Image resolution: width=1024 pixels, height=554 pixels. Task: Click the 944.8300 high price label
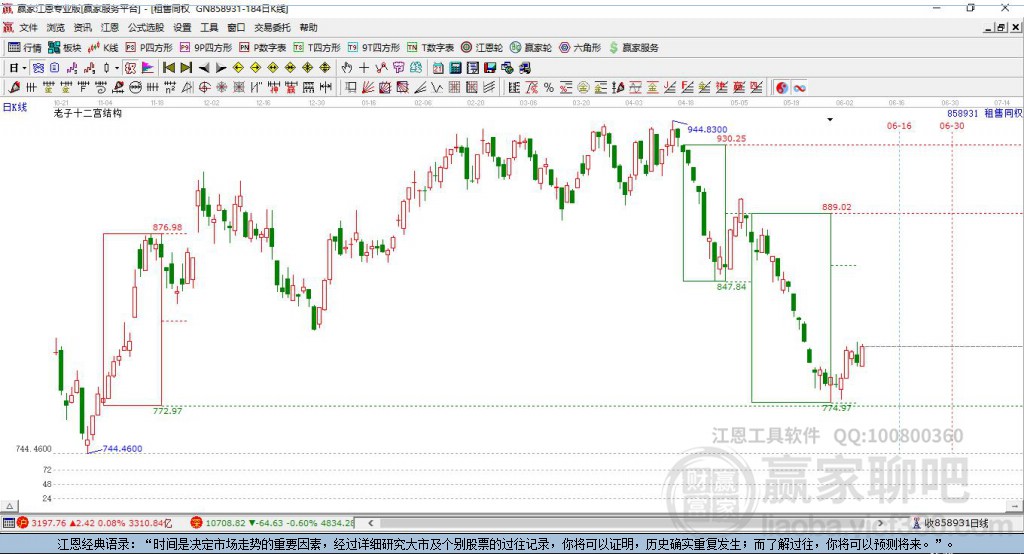click(x=707, y=130)
